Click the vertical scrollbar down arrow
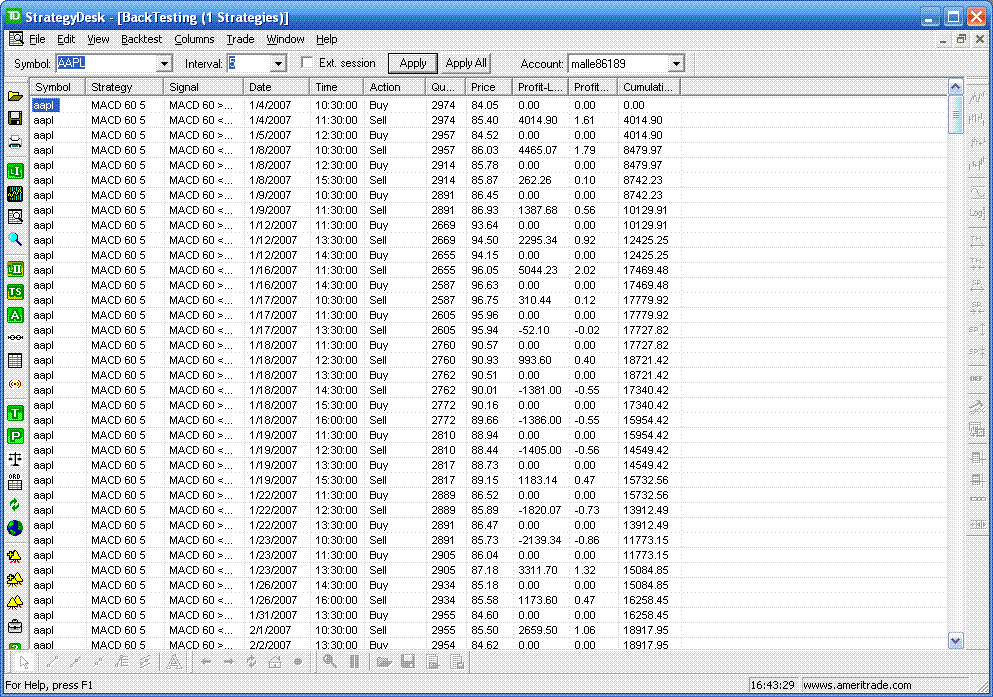993x697 pixels. pyautogui.click(x=956, y=641)
